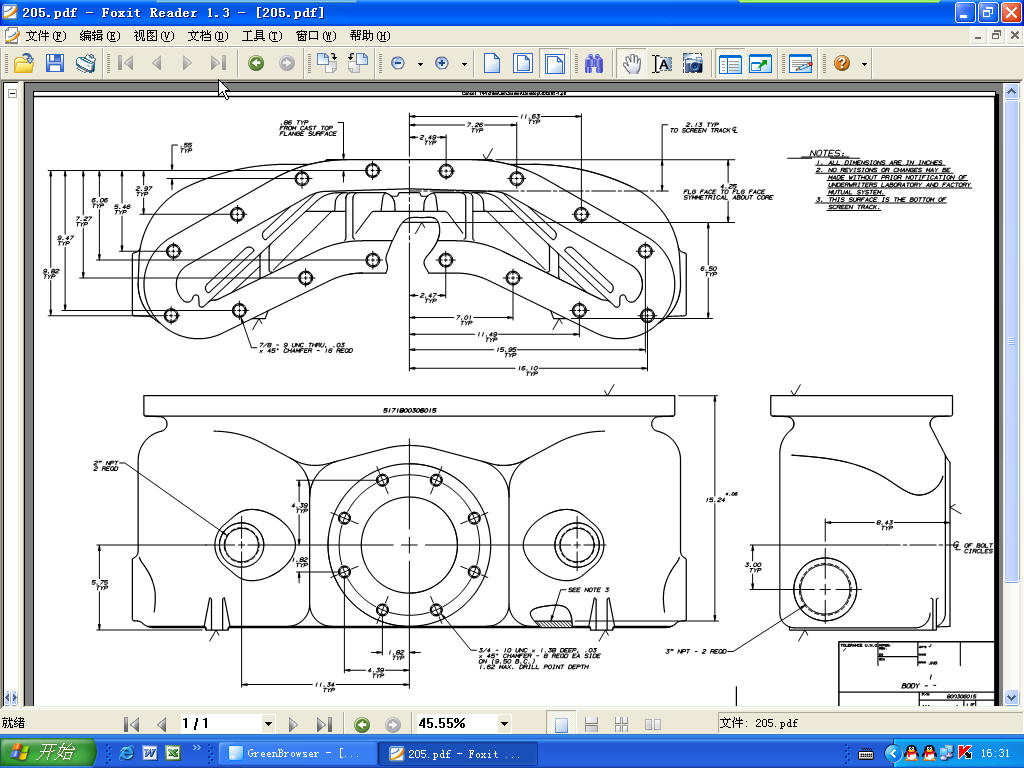This screenshot has height=768, width=1024.
Task: Rotate page clockwise icon
Action: (x=327, y=63)
